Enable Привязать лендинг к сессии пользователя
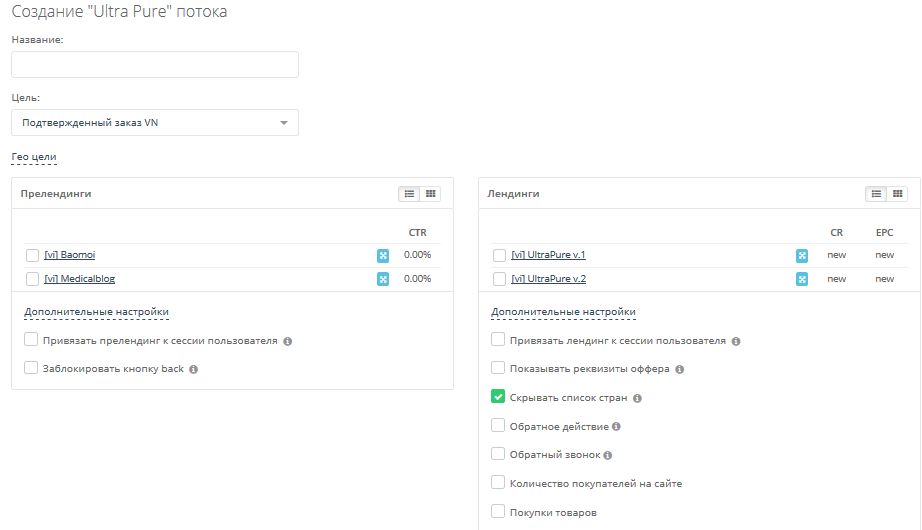 pyautogui.click(x=498, y=339)
